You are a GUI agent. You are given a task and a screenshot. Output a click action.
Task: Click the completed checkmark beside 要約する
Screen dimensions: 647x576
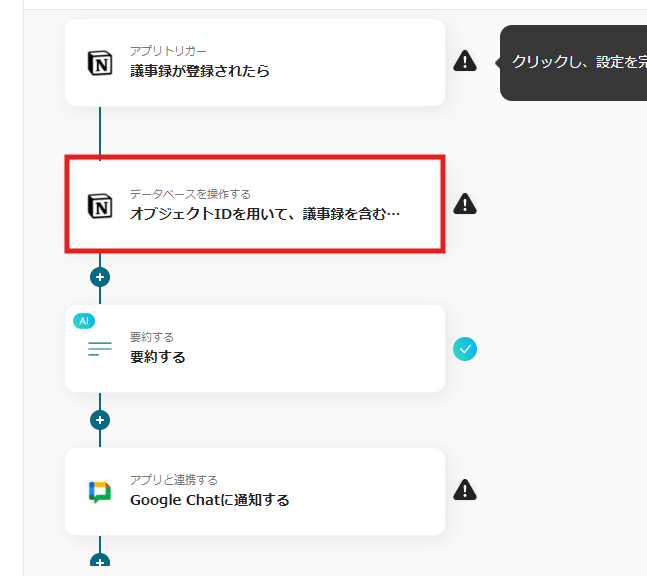point(465,349)
